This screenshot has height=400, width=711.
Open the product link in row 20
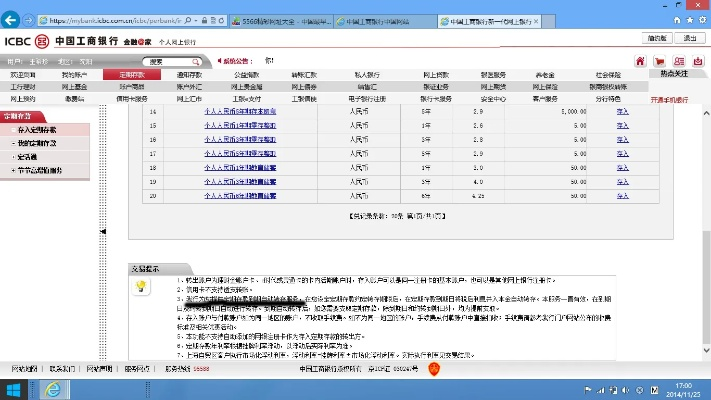point(239,197)
